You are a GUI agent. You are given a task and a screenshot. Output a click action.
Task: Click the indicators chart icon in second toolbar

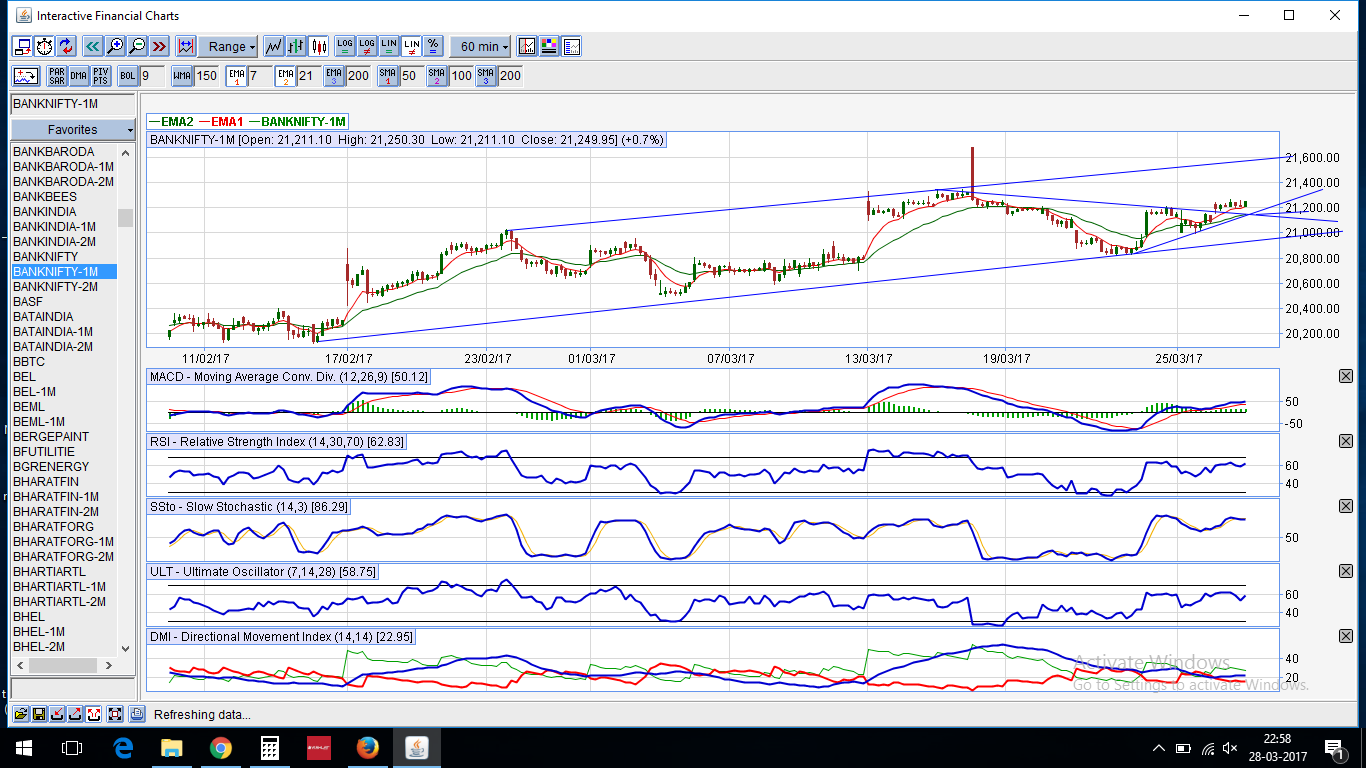click(25, 75)
